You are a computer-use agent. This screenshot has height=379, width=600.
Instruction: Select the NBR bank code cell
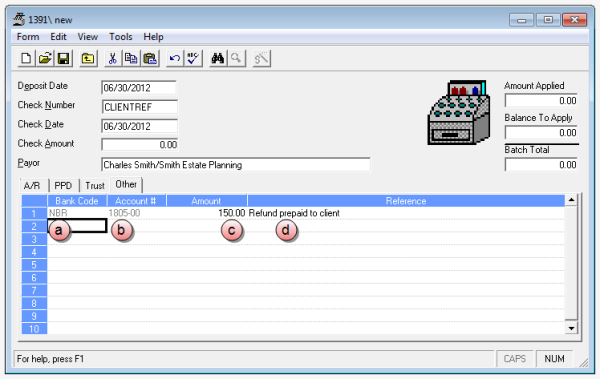click(77, 213)
